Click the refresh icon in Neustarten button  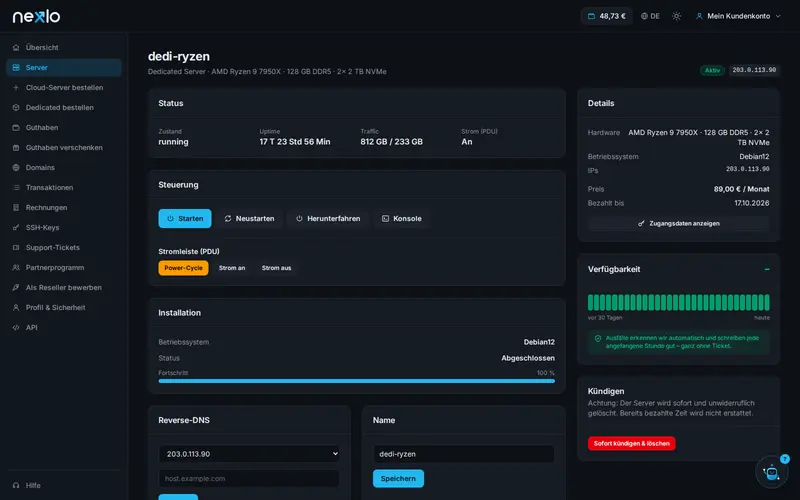[228, 218]
